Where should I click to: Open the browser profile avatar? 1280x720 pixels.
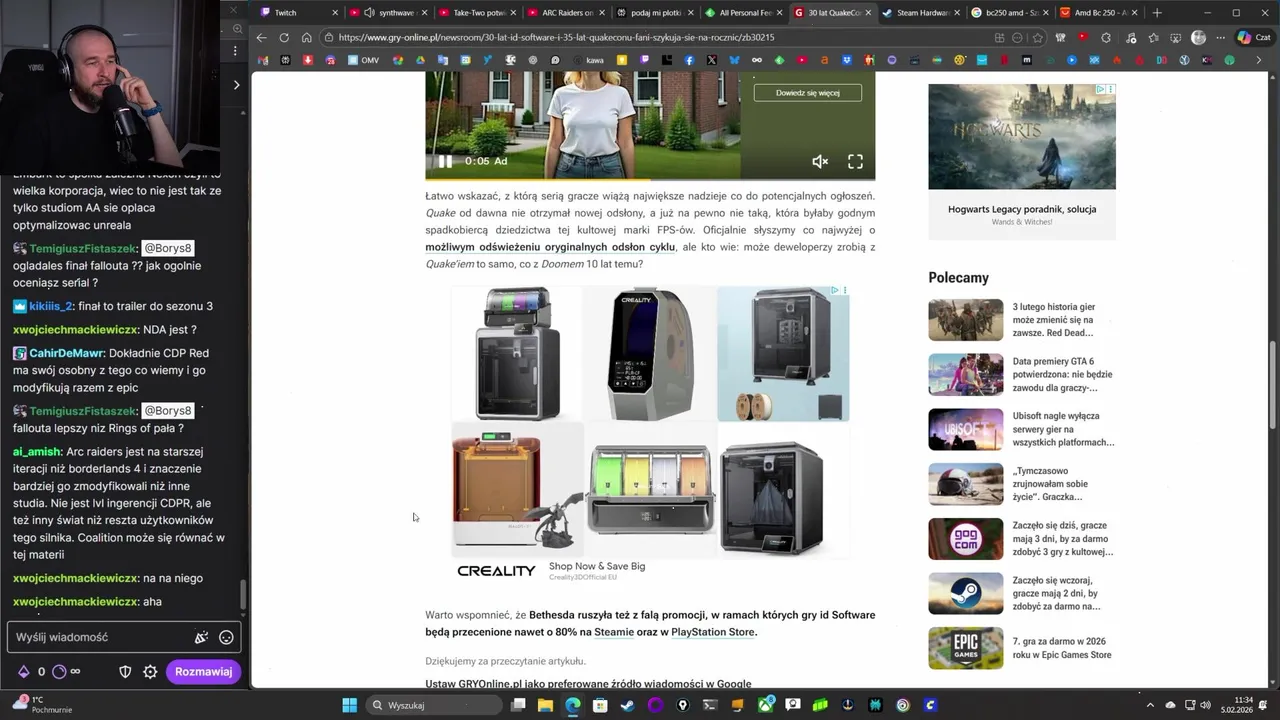click(x=1198, y=37)
